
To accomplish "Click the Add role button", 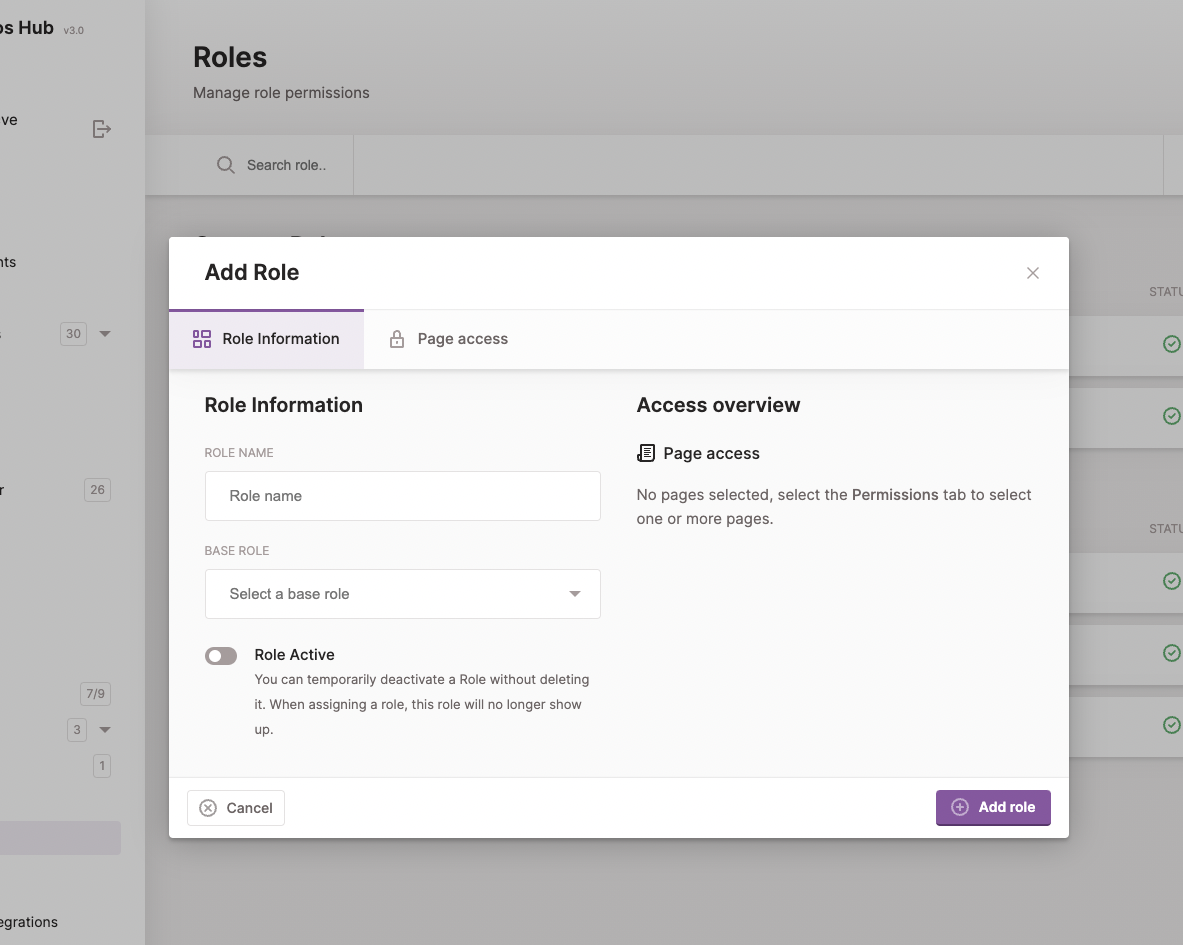I will point(993,807).
